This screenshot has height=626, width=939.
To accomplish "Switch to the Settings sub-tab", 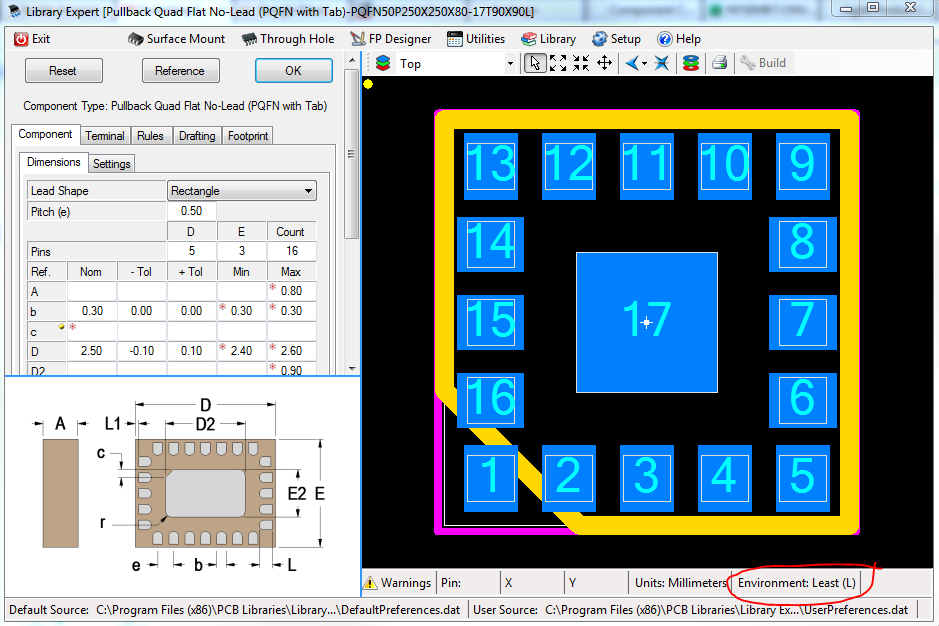I will point(111,163).
